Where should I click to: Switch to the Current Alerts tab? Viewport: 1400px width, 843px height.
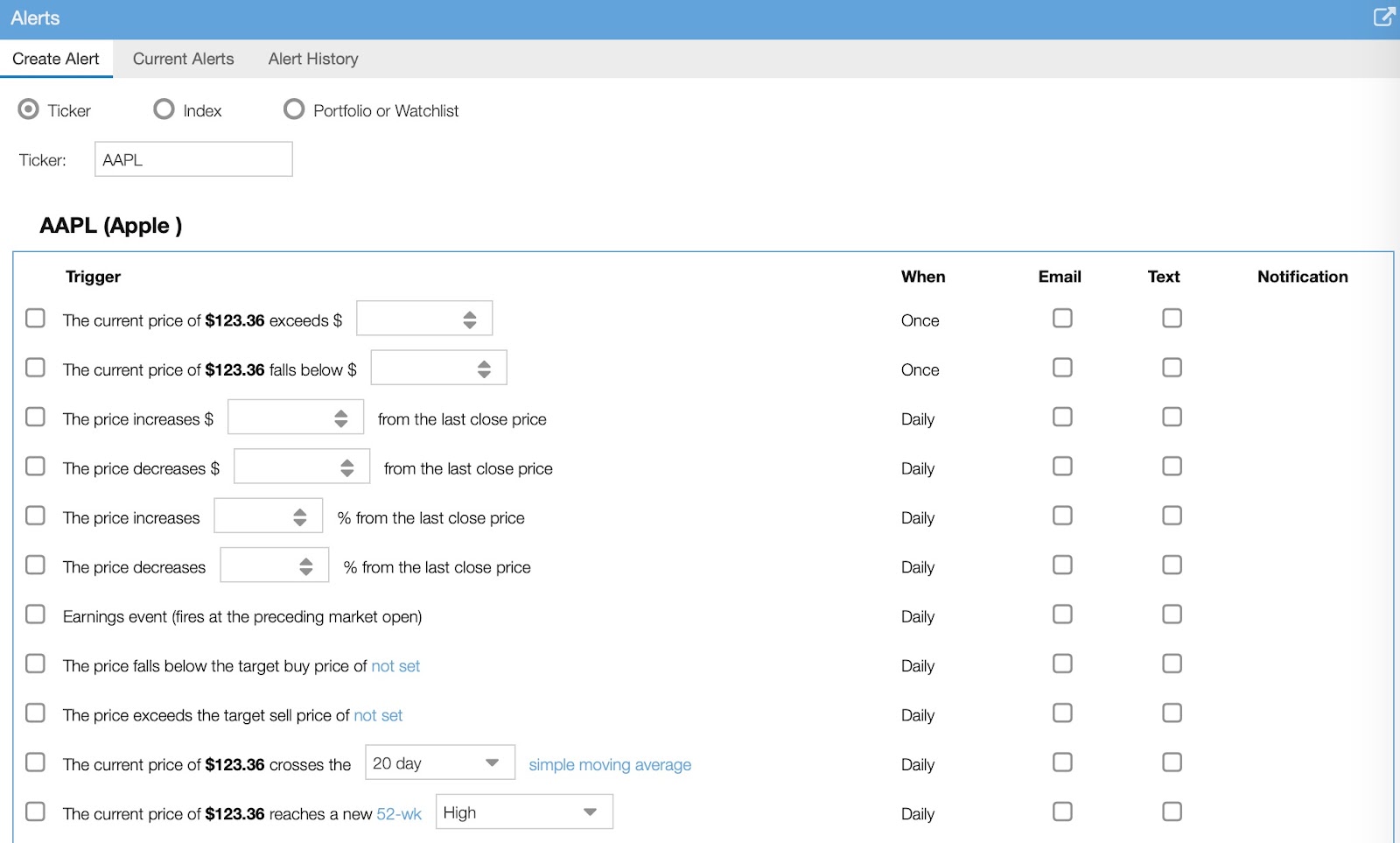(x=184, y=59)
